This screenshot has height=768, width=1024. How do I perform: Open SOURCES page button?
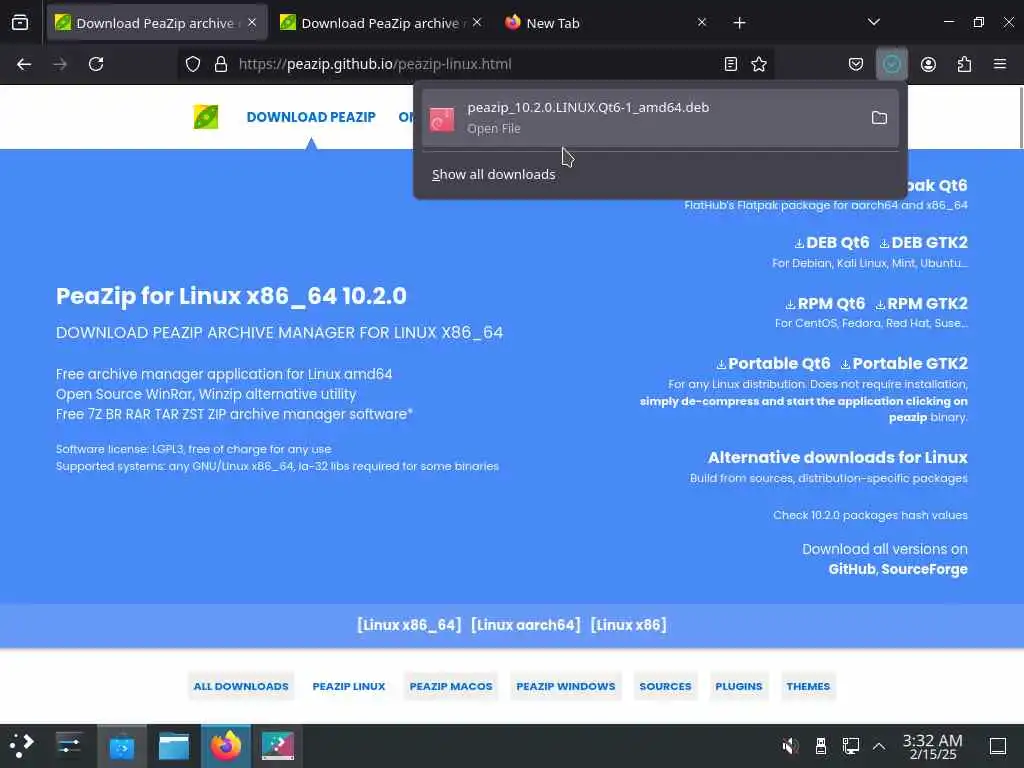tap(665, 686)
